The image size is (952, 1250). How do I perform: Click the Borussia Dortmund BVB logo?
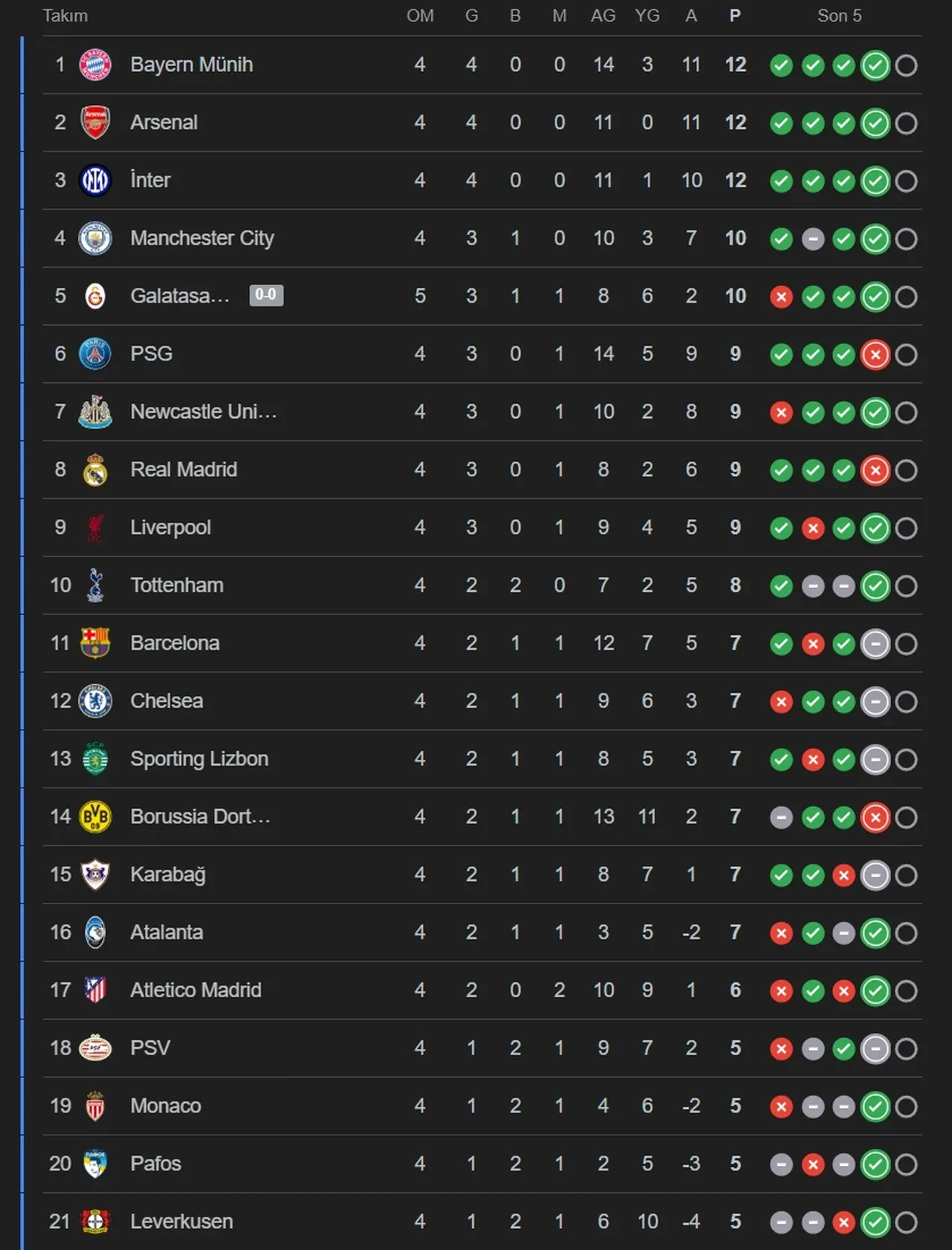tap(95, 817)
